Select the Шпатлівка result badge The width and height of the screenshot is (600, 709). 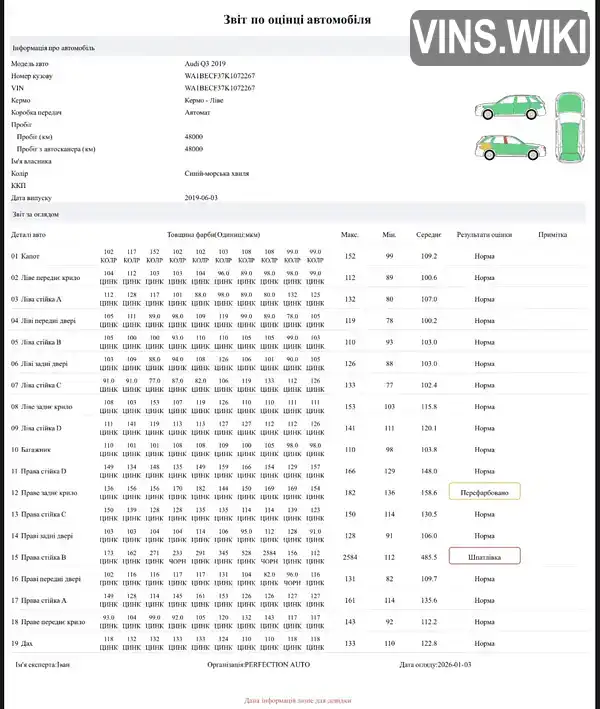(484, 557)
